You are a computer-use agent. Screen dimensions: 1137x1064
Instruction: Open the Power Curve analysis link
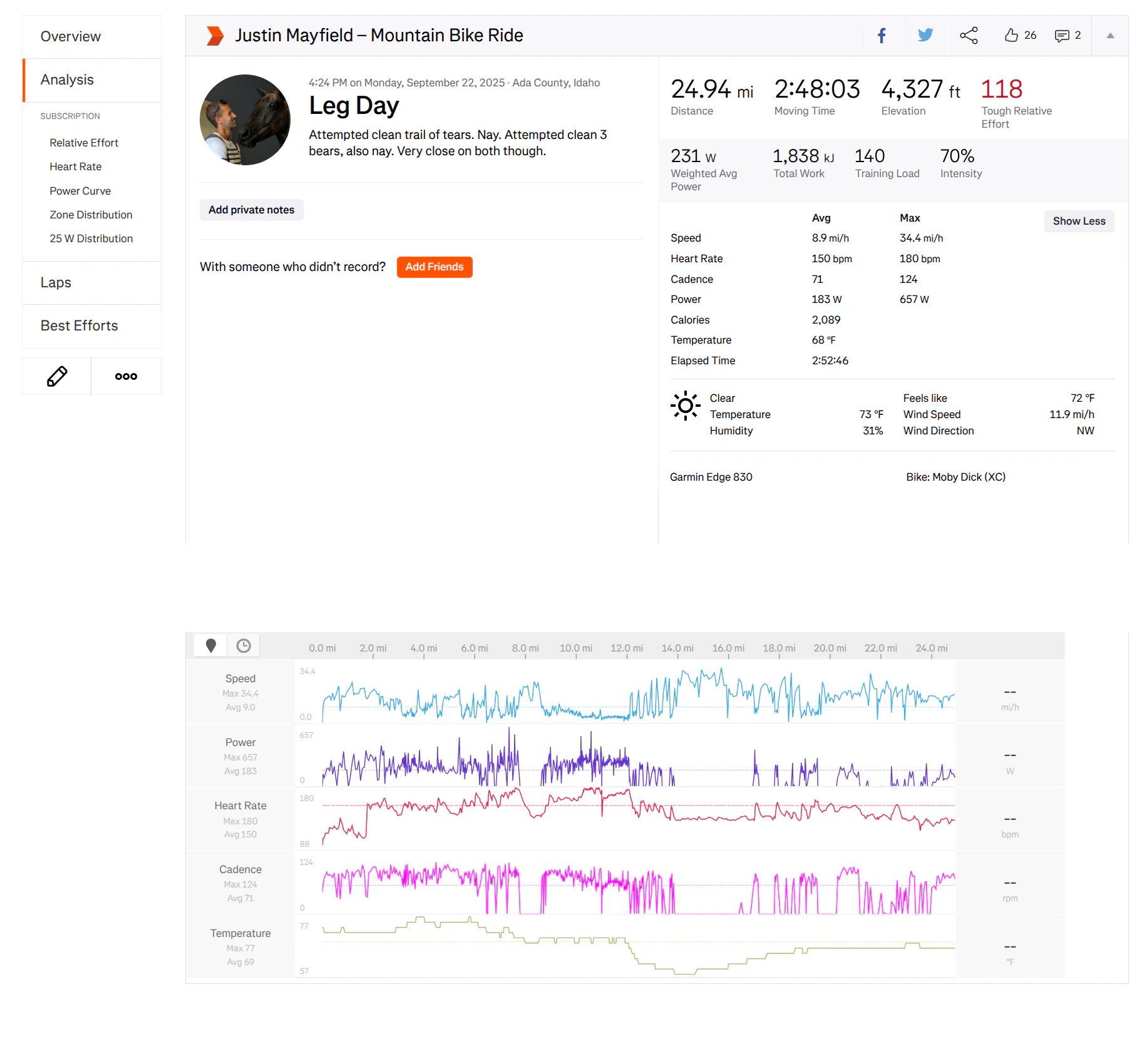tap(80, 191)
